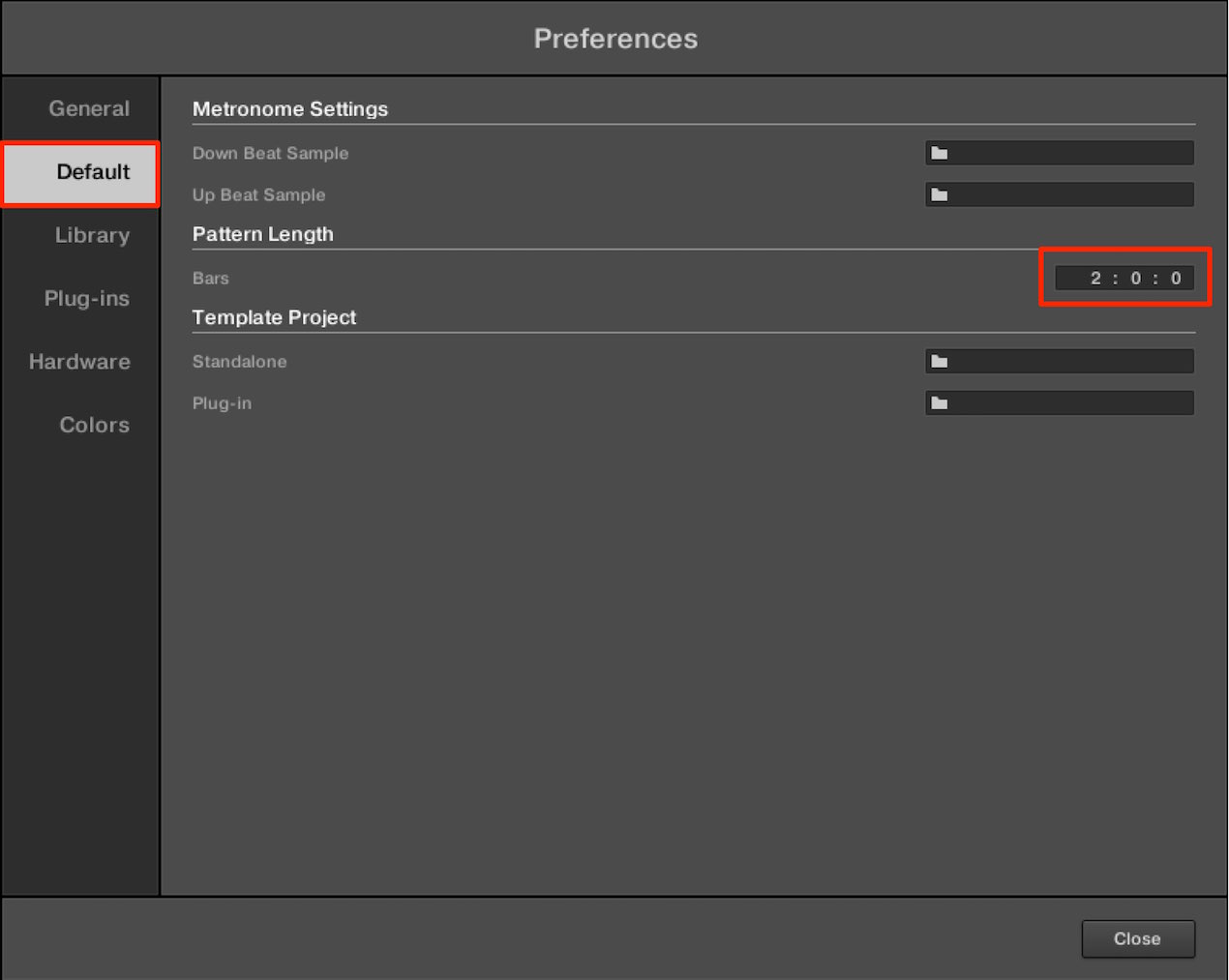The height and width of the screenshot is (980, 1229).
Task: Open folder icon for Down Beat Sample
Action: pos(939,153)
